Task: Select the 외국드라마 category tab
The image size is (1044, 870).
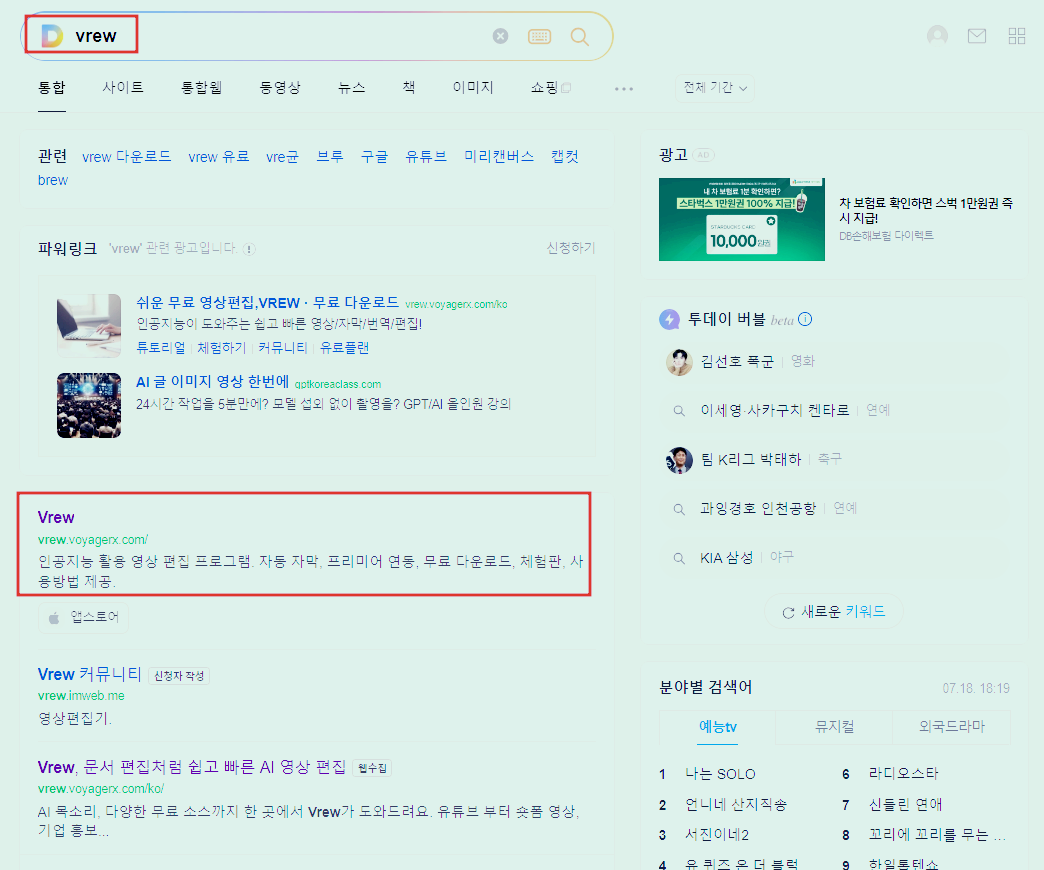Action: click(951, 727)
